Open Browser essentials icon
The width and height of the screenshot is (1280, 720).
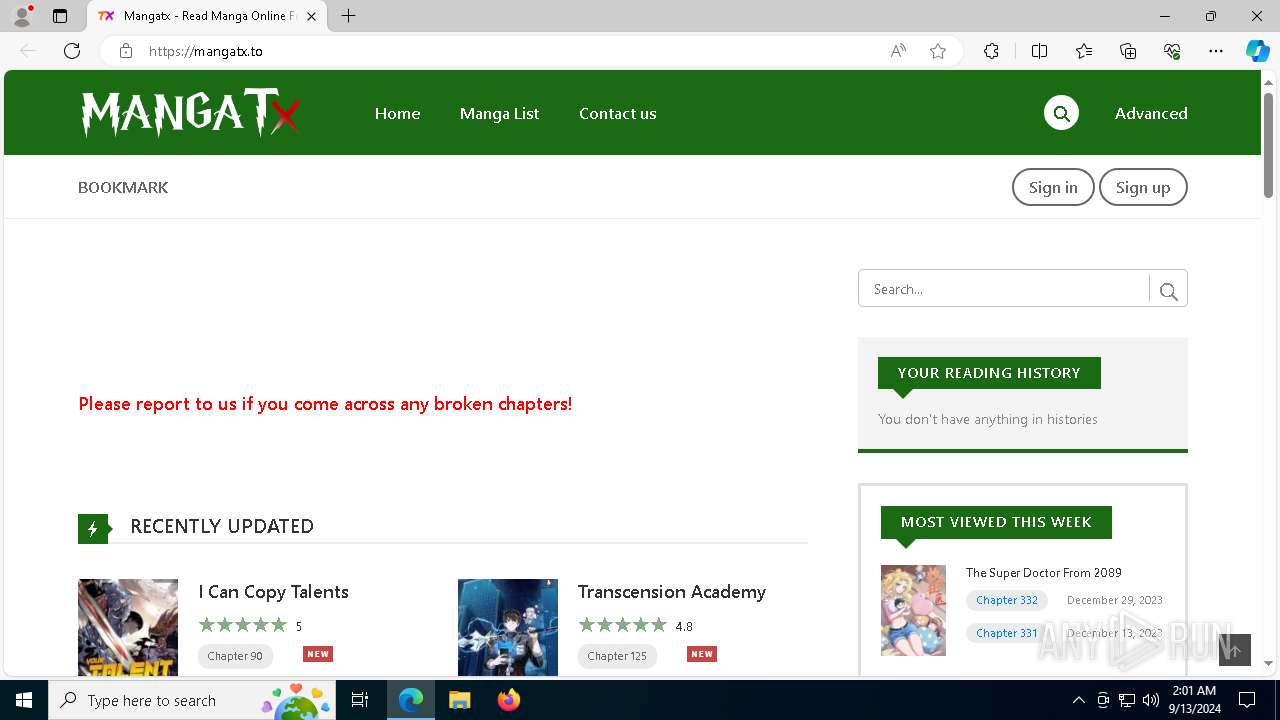coord(1172,51)
